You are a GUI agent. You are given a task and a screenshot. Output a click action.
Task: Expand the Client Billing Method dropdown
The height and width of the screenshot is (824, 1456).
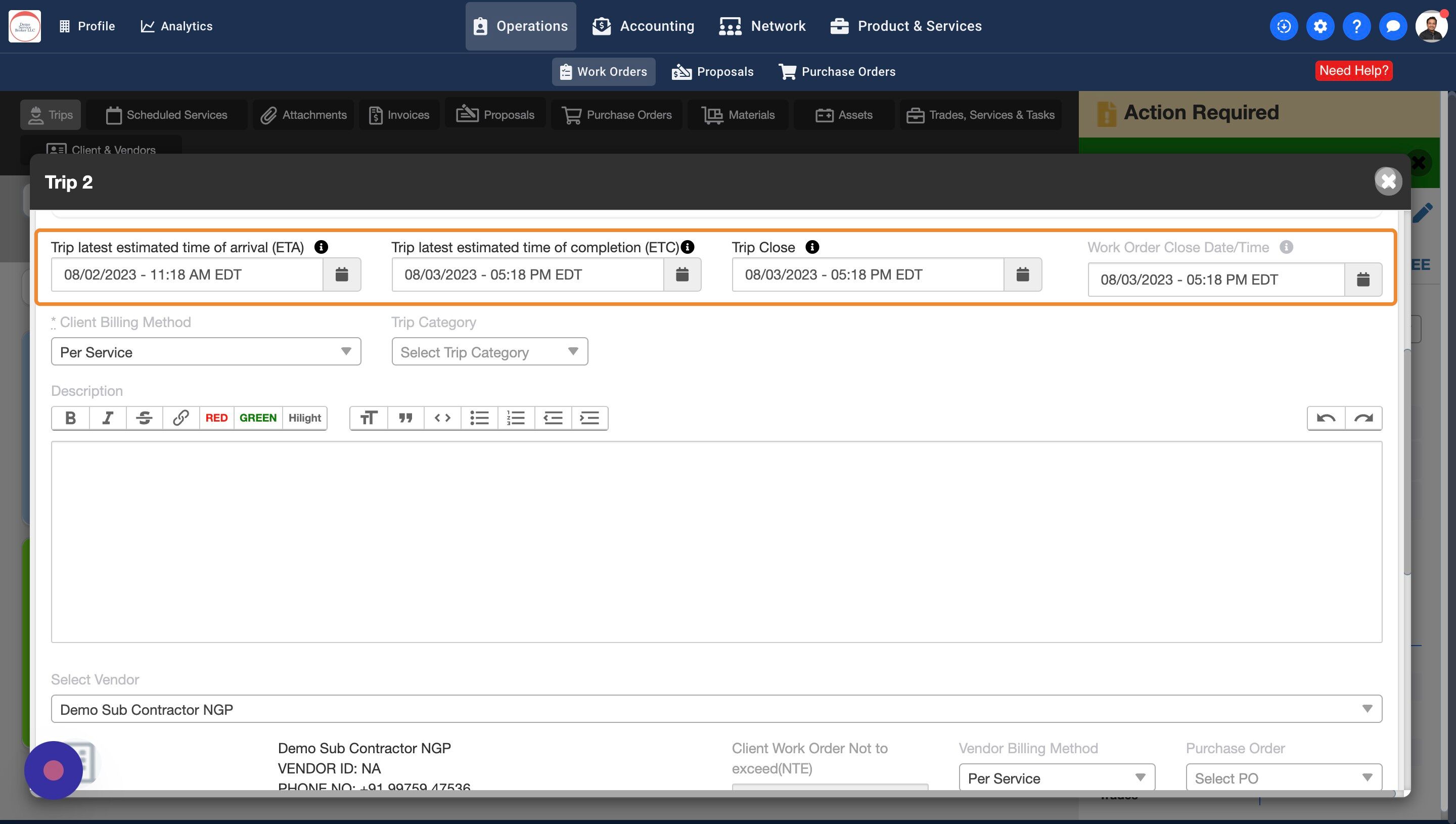tap(206, 351)
